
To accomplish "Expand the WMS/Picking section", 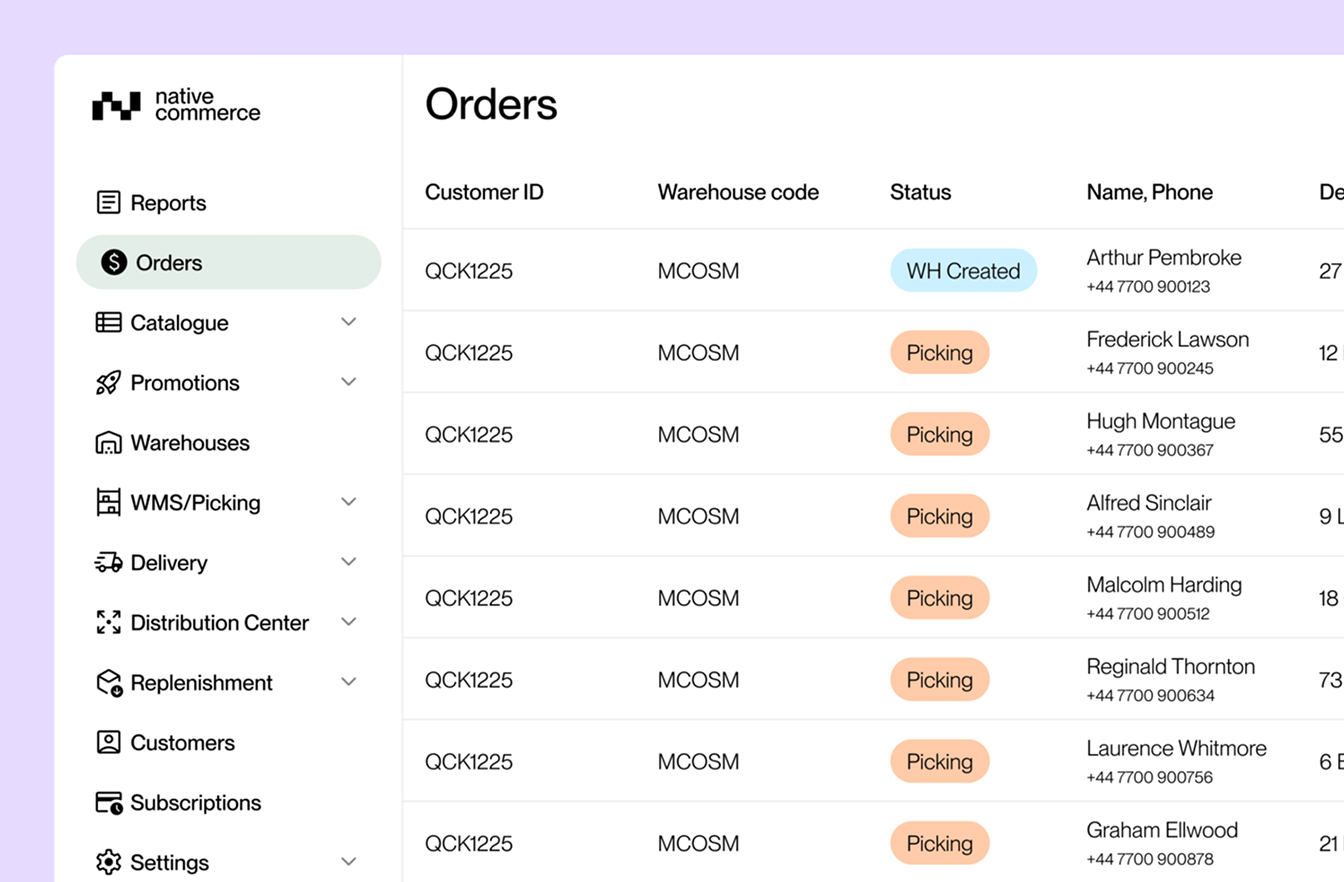I will pyautogui.click(x=348, y=501).
